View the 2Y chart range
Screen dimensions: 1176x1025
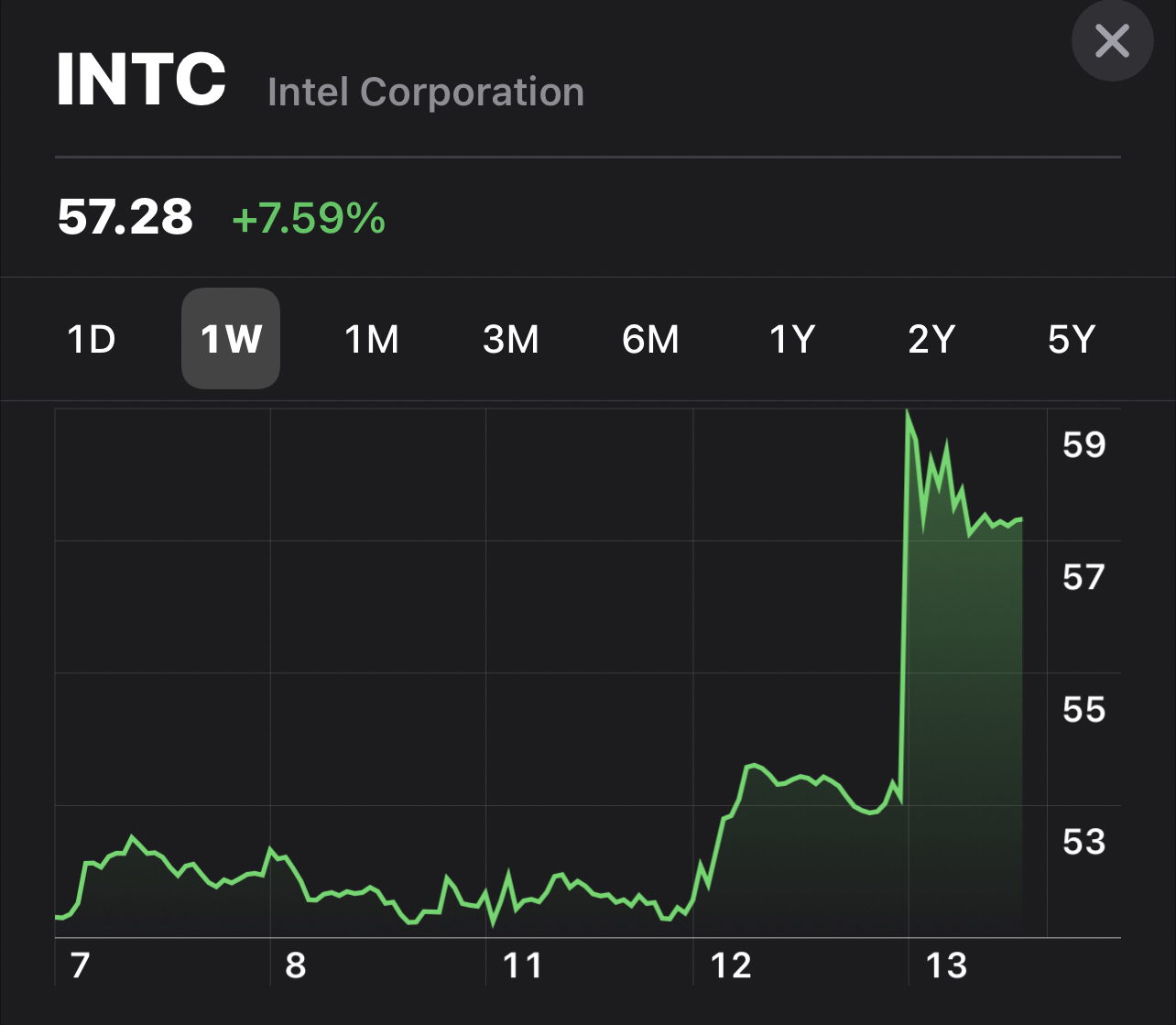pos(931,340)
